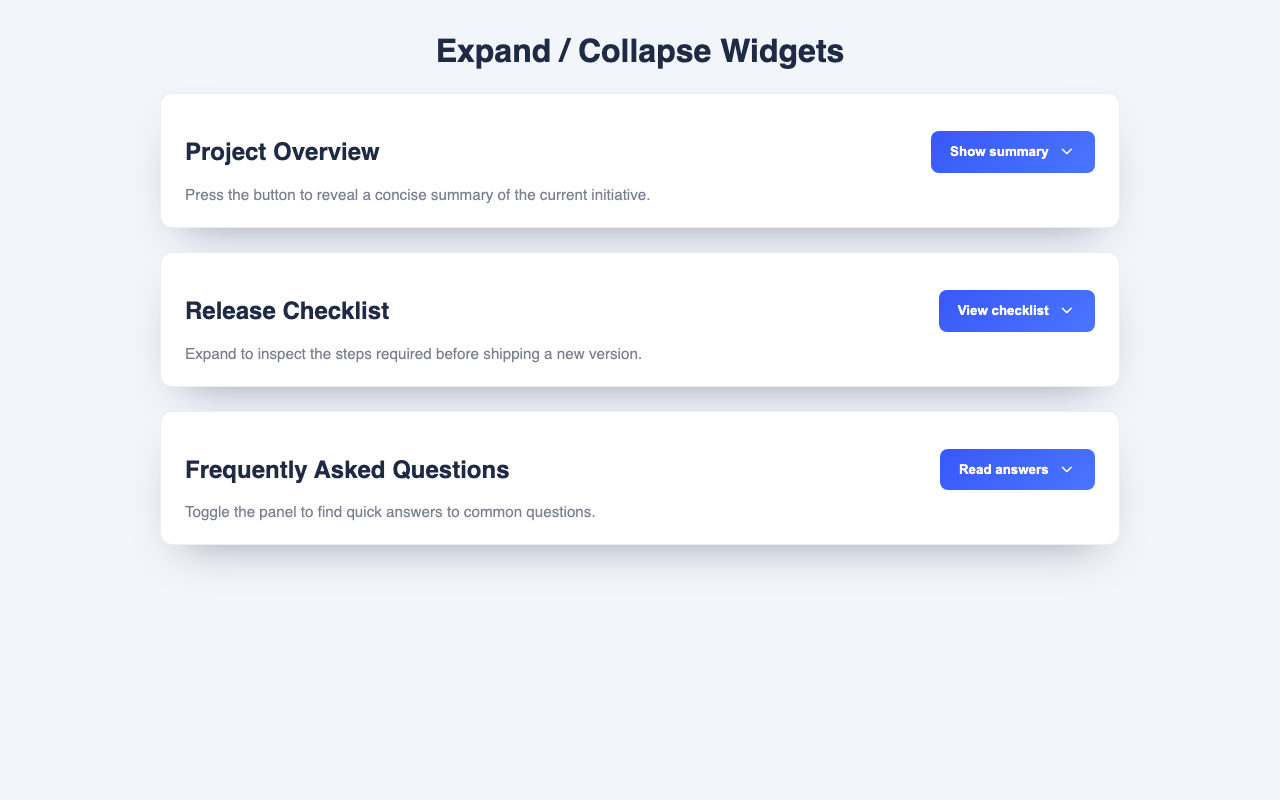This screenshot has height=800, width=1280.
Task: Expand the Project Overview summary panel
Action: click(1012, 151)
